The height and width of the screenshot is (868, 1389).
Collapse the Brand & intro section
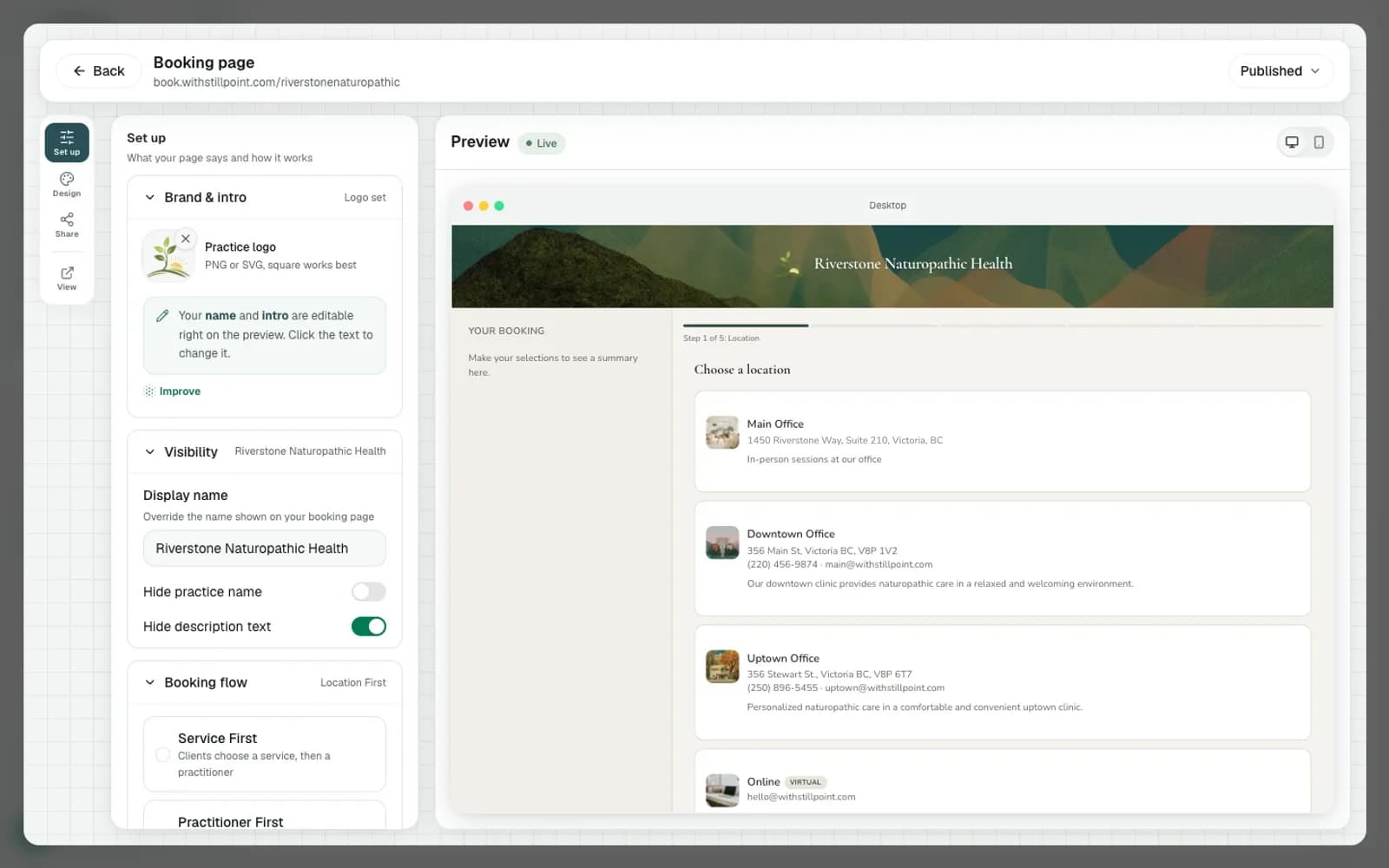coord(149,198)
